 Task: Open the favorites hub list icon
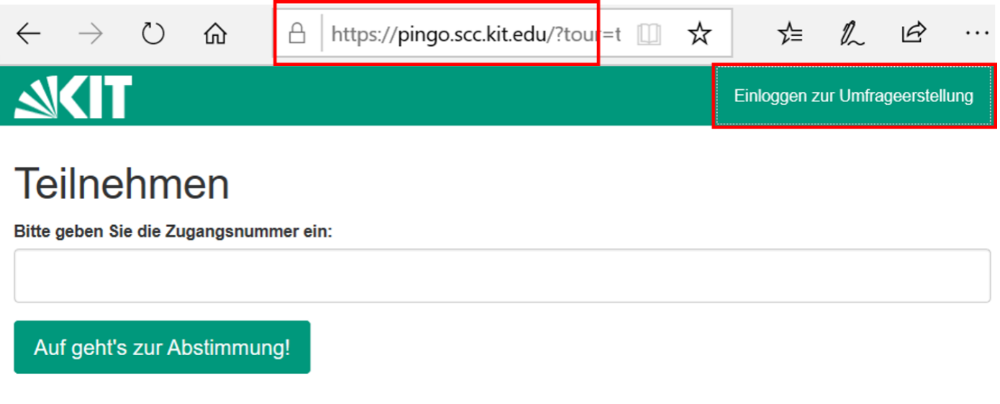tap(791, 34)
